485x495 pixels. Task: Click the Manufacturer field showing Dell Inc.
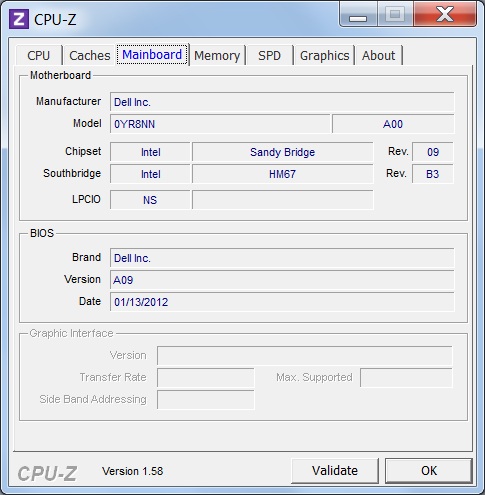pos(282,102)
